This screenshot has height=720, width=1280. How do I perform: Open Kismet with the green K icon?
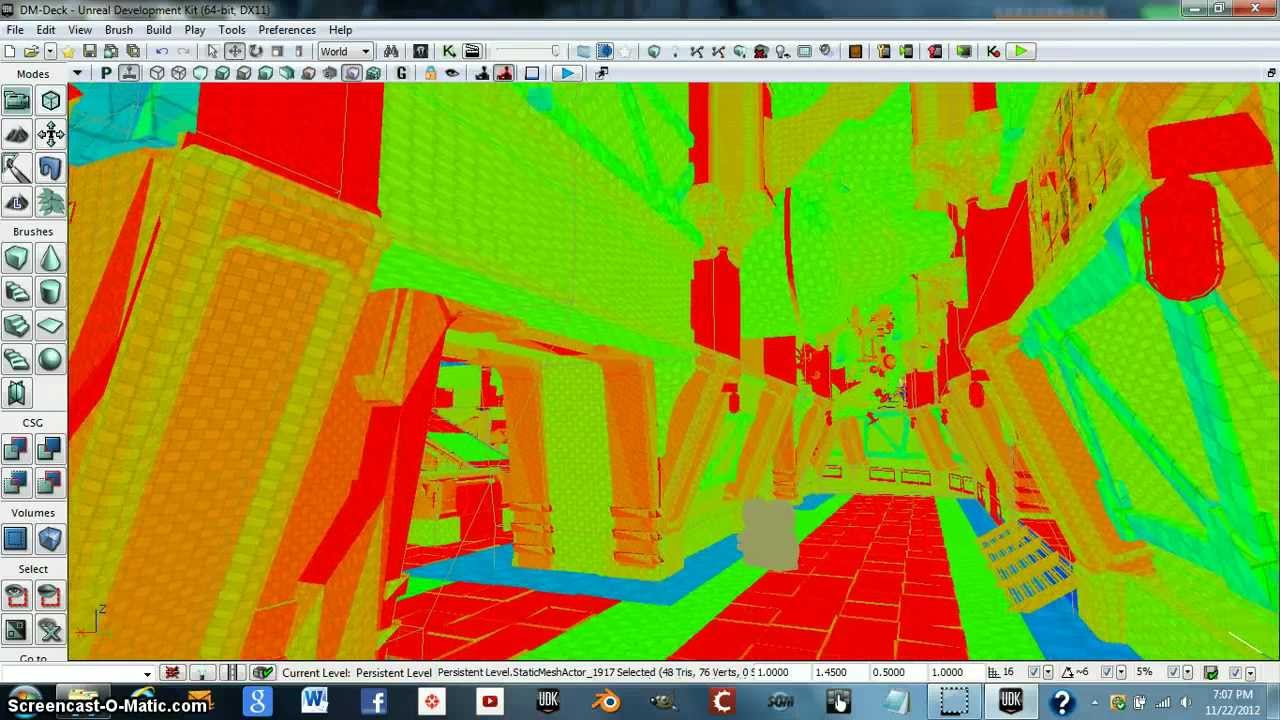(449, 51)
